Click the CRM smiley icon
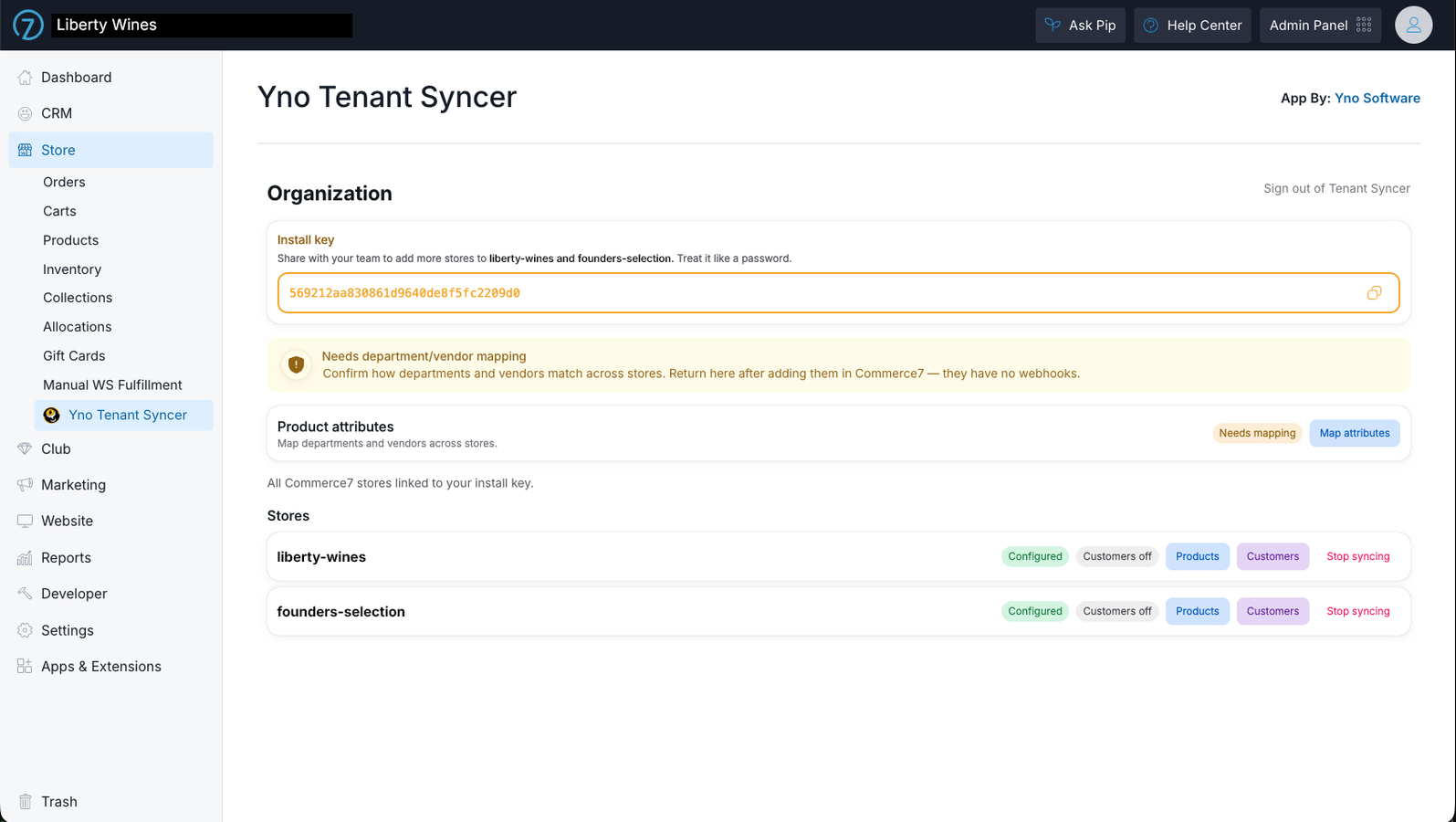 point(25,113)
